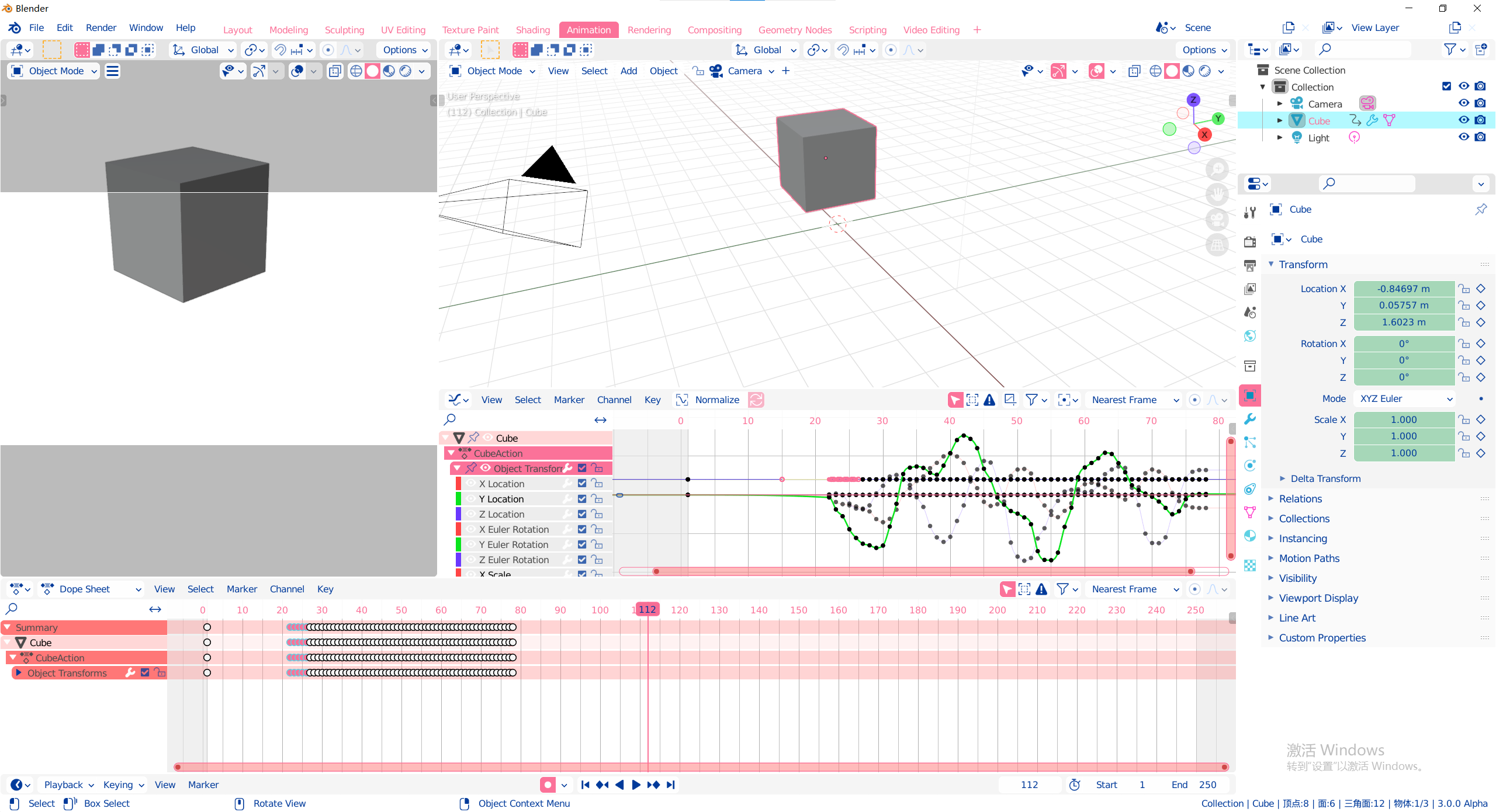Click the auto keying record button
The image size is (1496, 812).
(x=548, y=785)
